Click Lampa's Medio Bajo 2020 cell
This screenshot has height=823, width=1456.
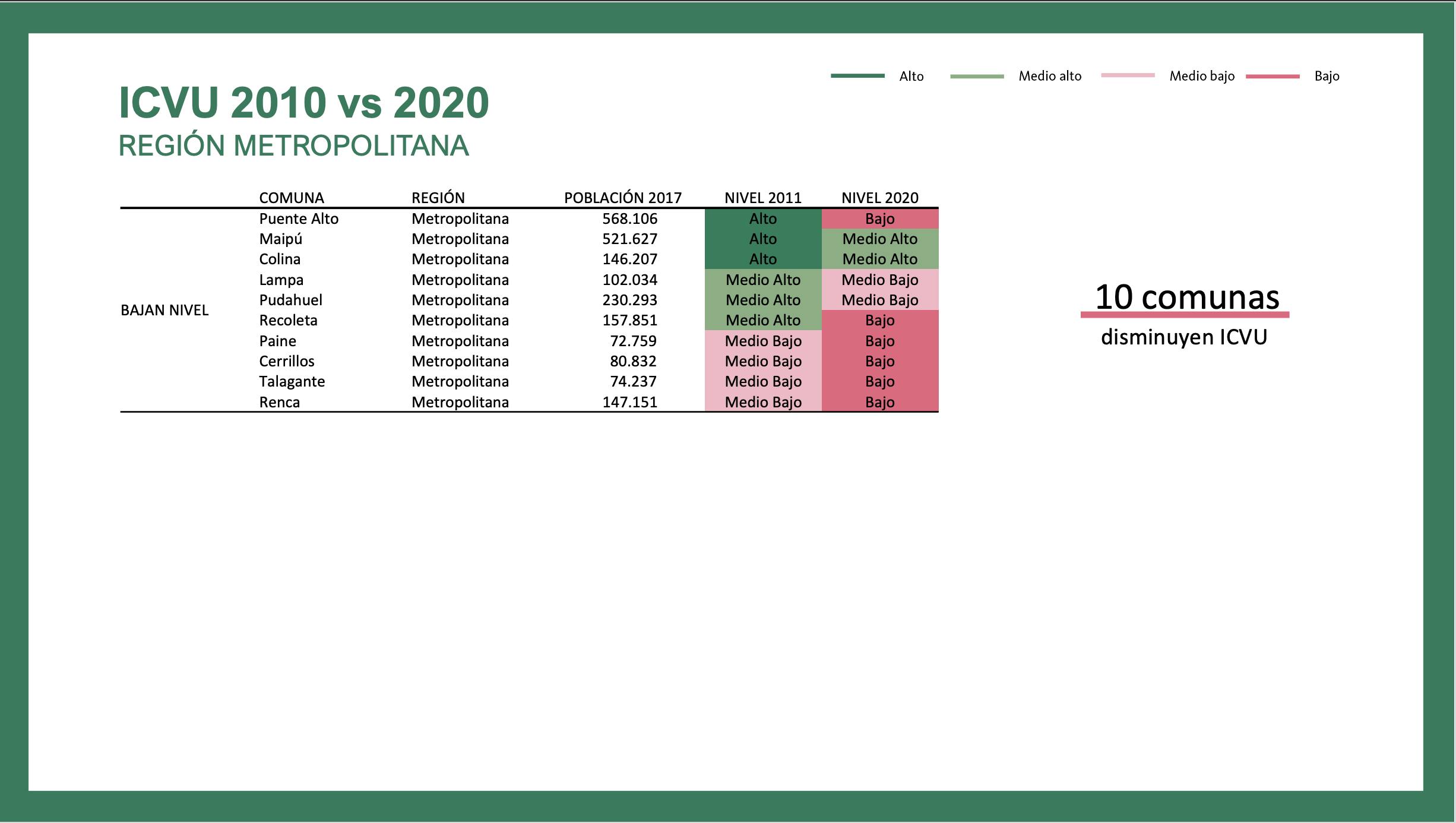(879, 280)
